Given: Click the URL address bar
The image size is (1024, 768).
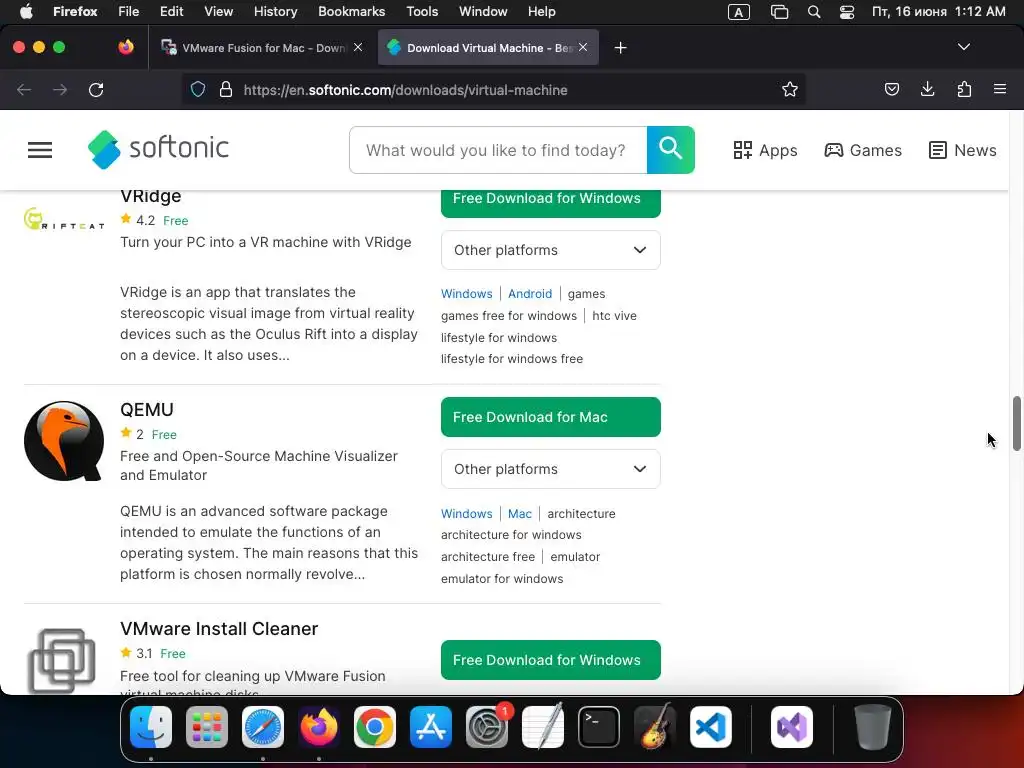Looking at the screenshot, I should [x=496, y=90].
